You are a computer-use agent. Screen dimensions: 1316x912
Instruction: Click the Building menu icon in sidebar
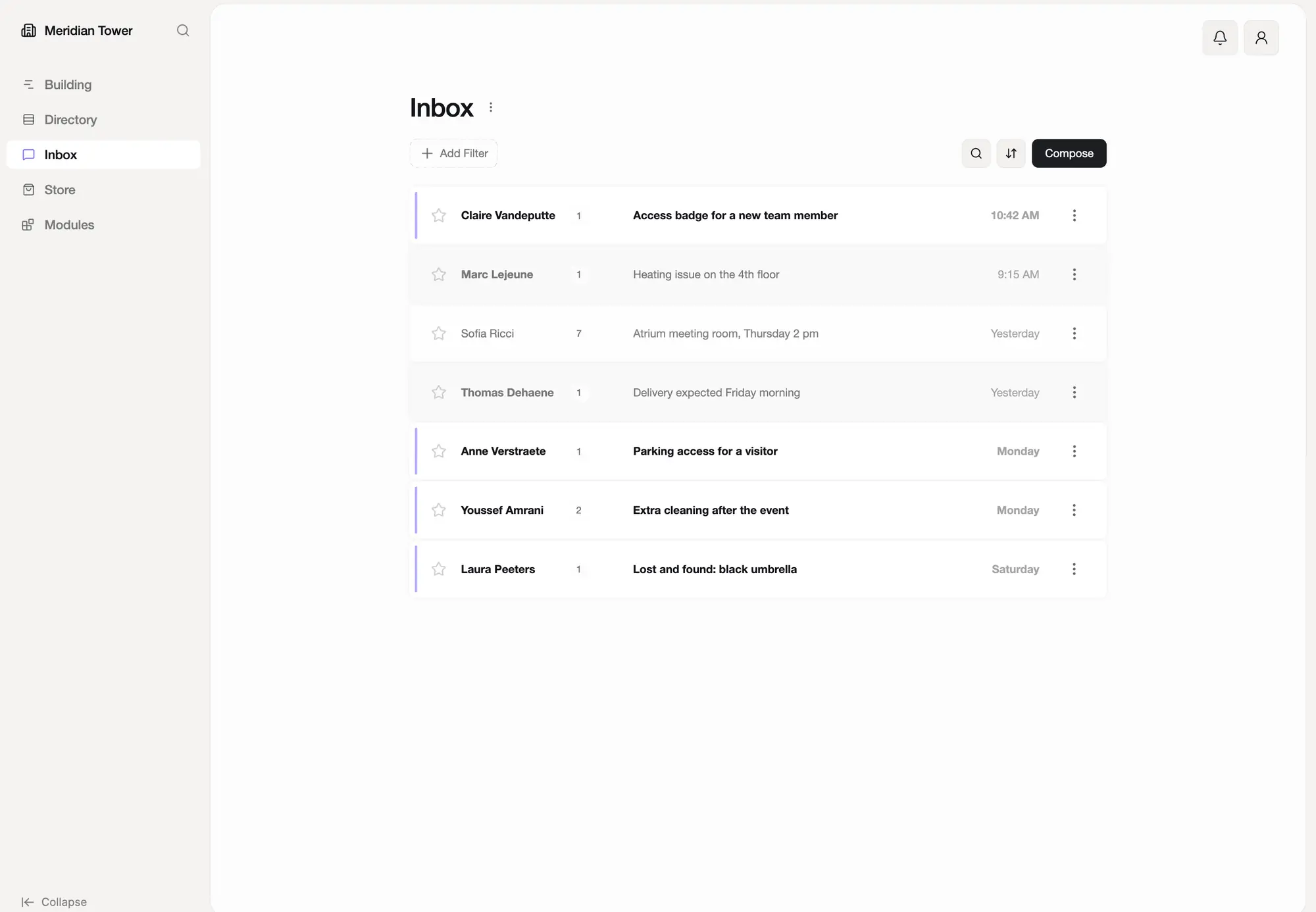(x=28, y=84)
